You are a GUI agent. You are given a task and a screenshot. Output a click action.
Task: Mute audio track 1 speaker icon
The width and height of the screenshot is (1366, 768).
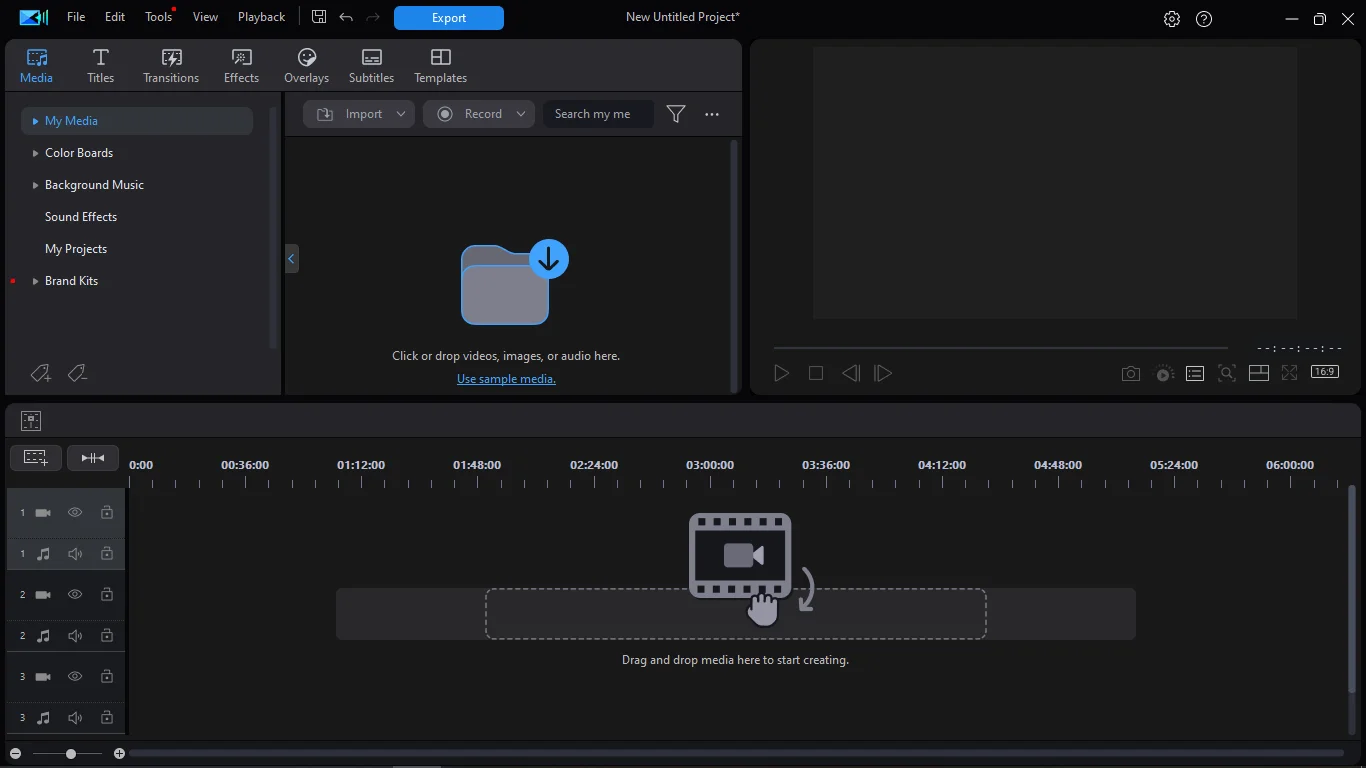tap(75, 553)
